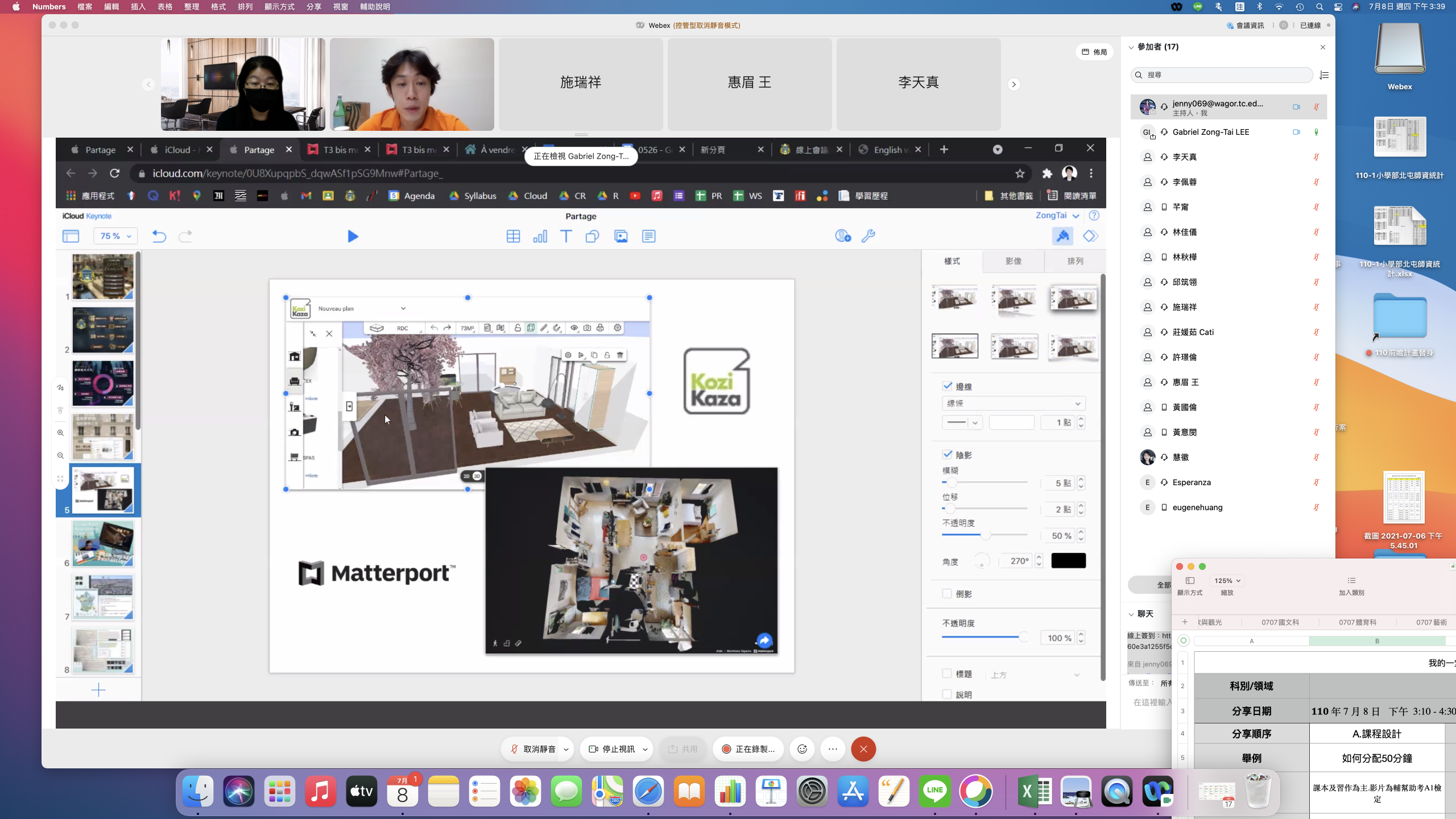Open the 排列 arrange tab

point(1075,261)
